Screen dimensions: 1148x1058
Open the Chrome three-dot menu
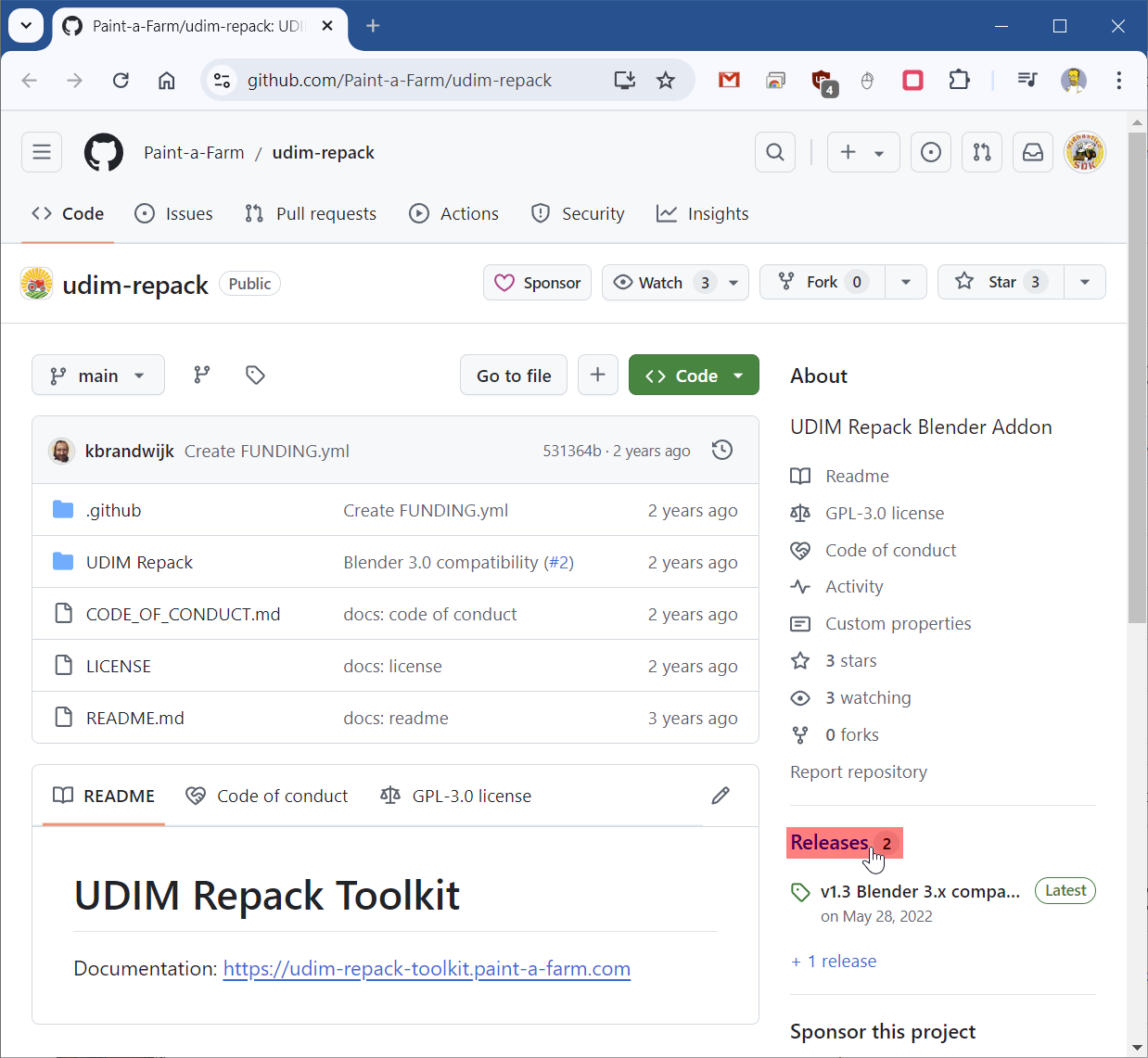tap(1119, 80)
